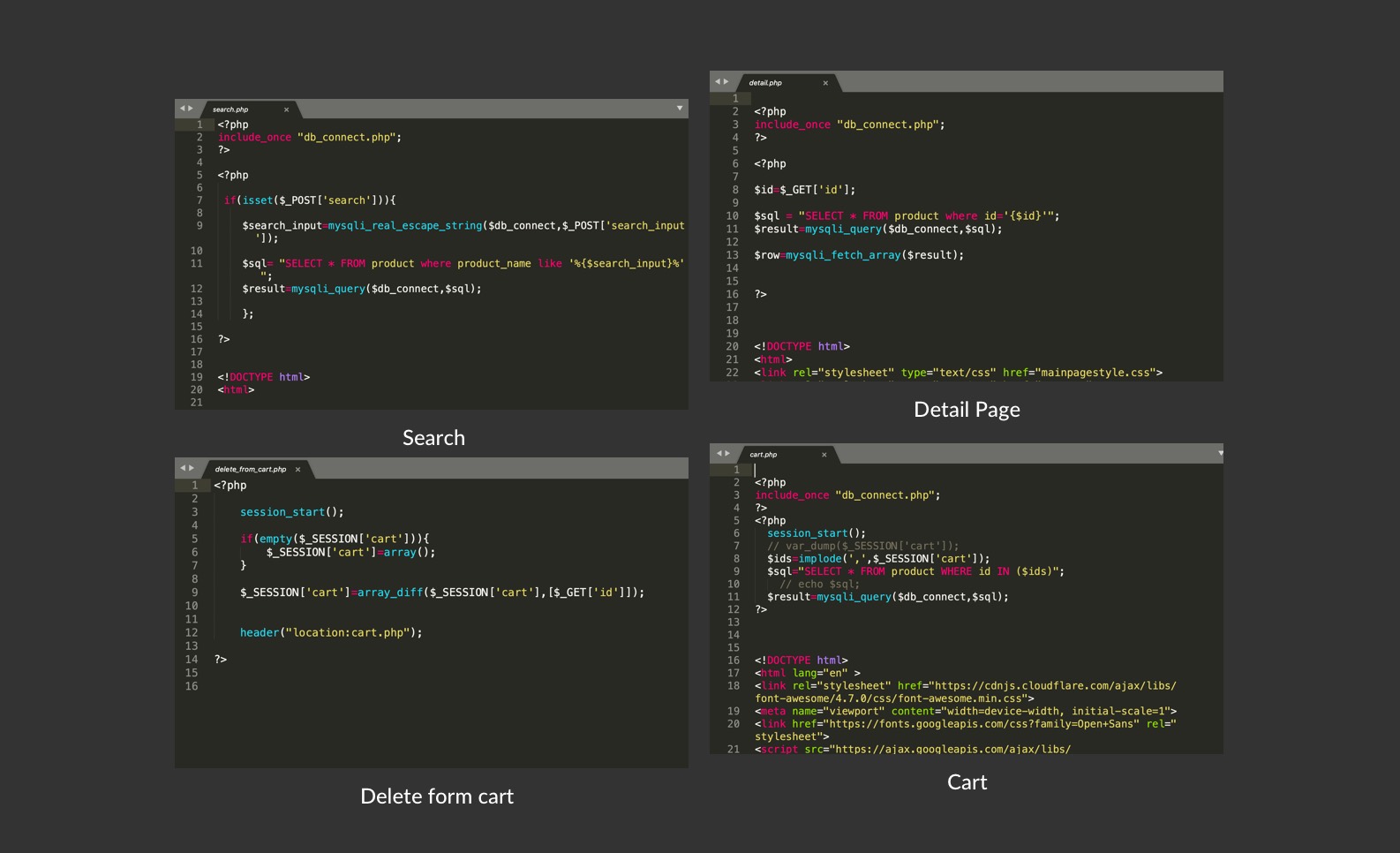Close the cart.php tab

[824, 455]
